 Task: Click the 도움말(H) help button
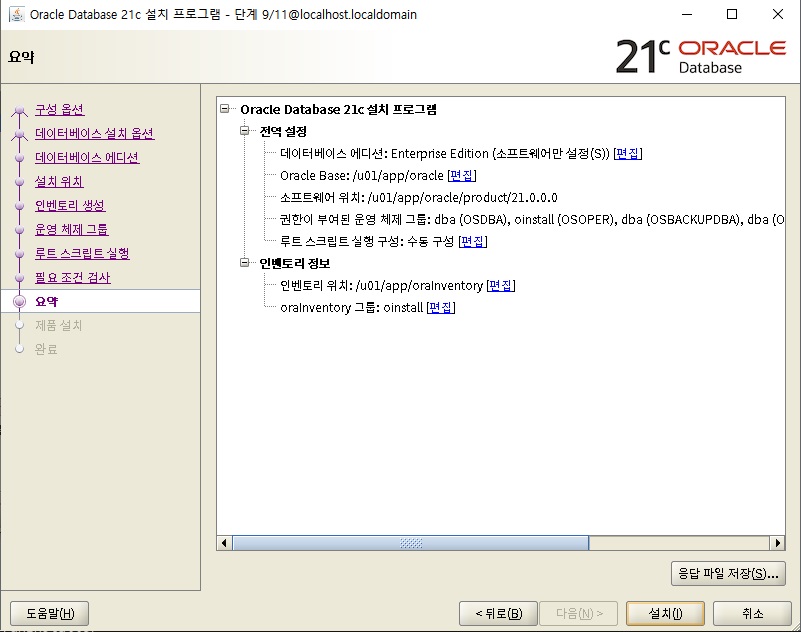(x=50, y=613)
